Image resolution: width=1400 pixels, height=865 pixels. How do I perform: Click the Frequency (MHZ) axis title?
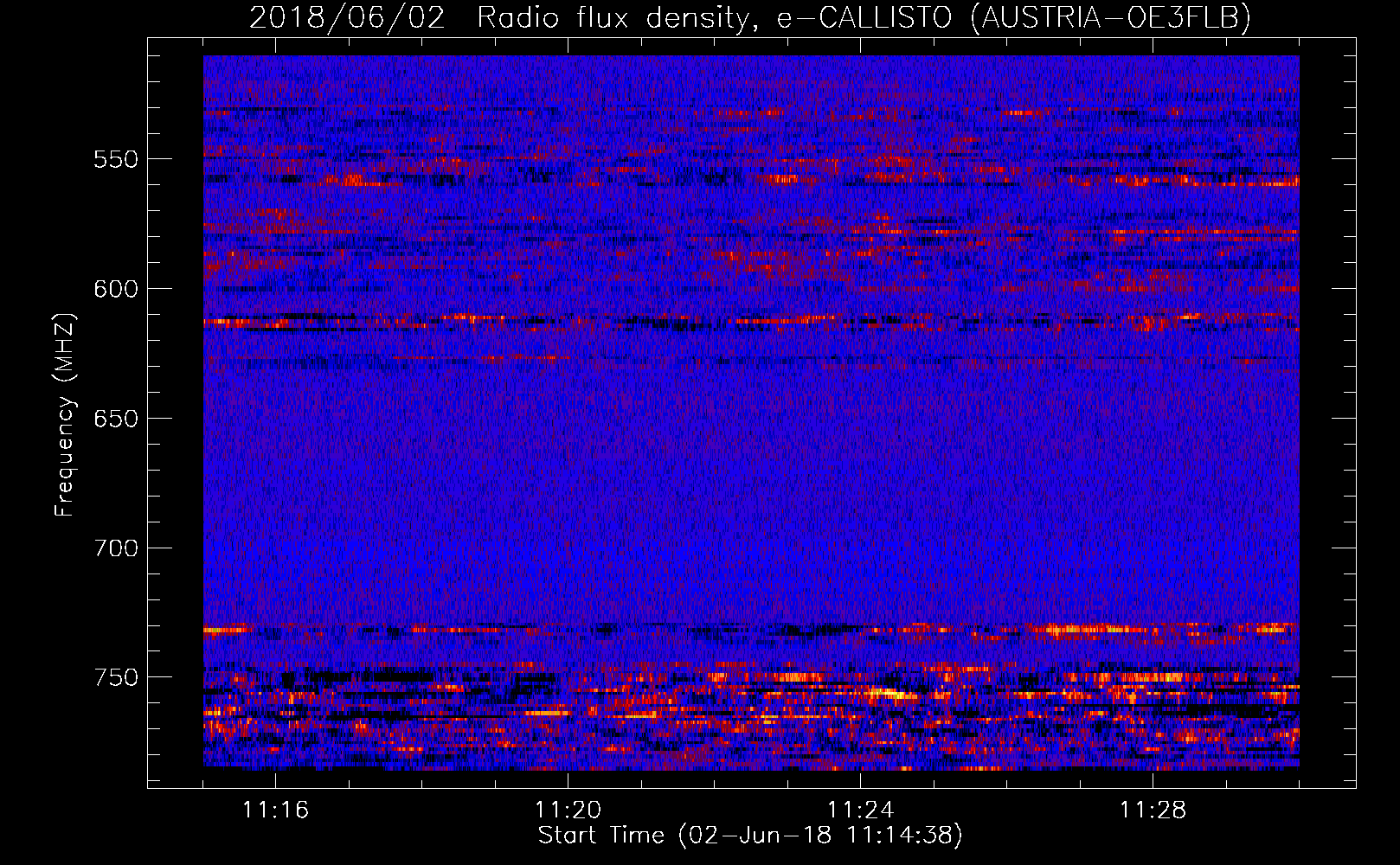tap(66, 414)
